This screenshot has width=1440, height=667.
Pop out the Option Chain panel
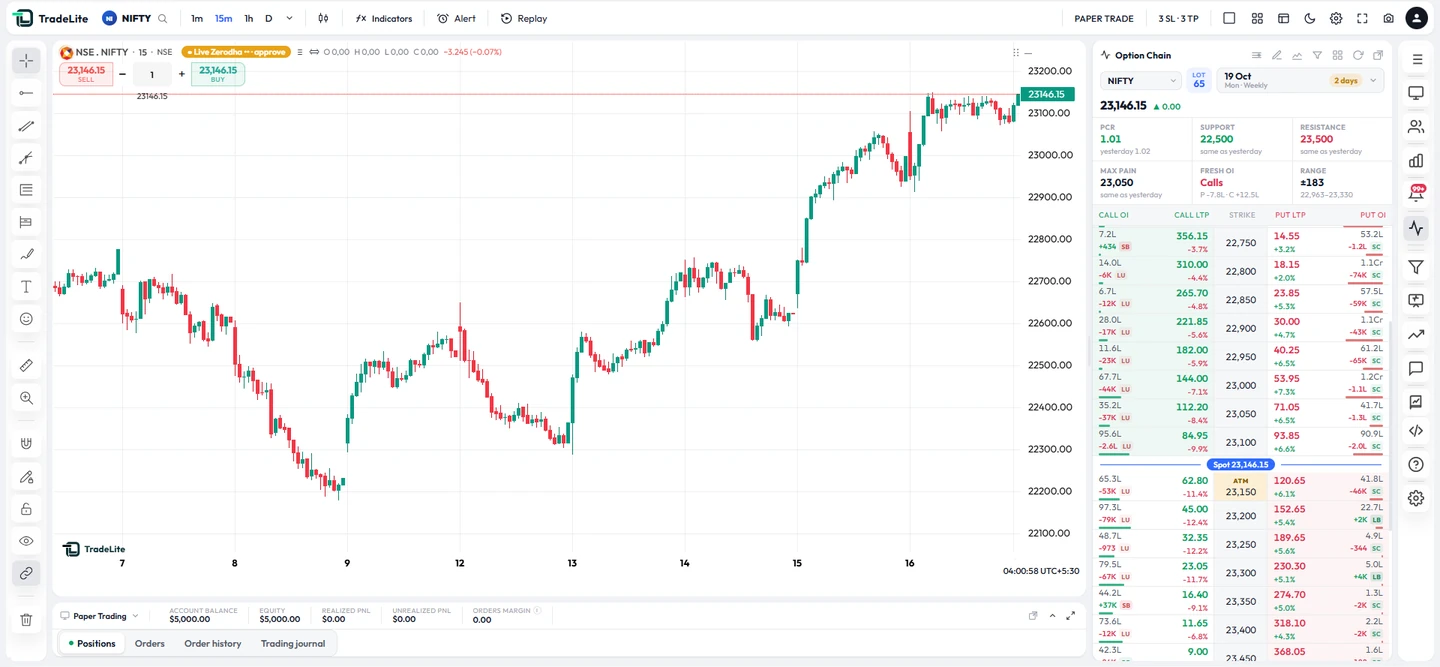click(x=1378, y=55)
